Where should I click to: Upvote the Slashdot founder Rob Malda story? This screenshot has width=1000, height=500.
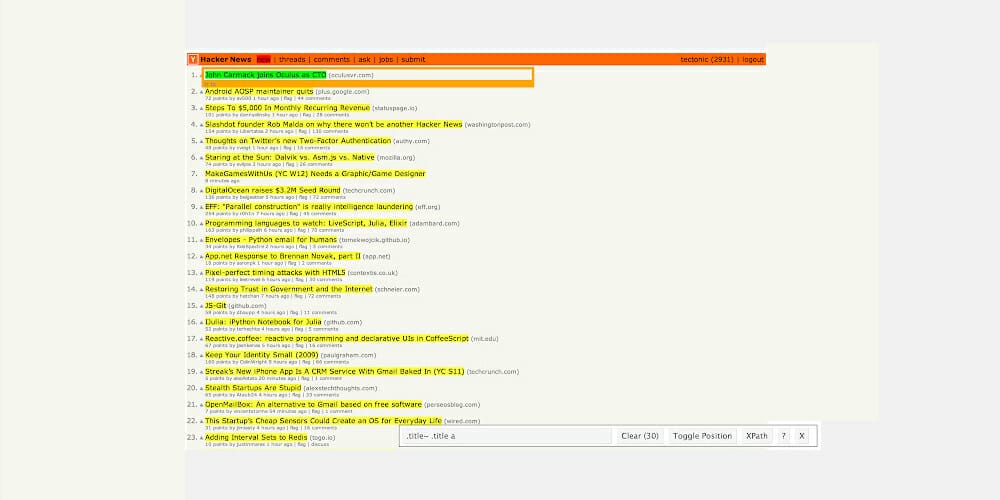[x=202, y=125]
